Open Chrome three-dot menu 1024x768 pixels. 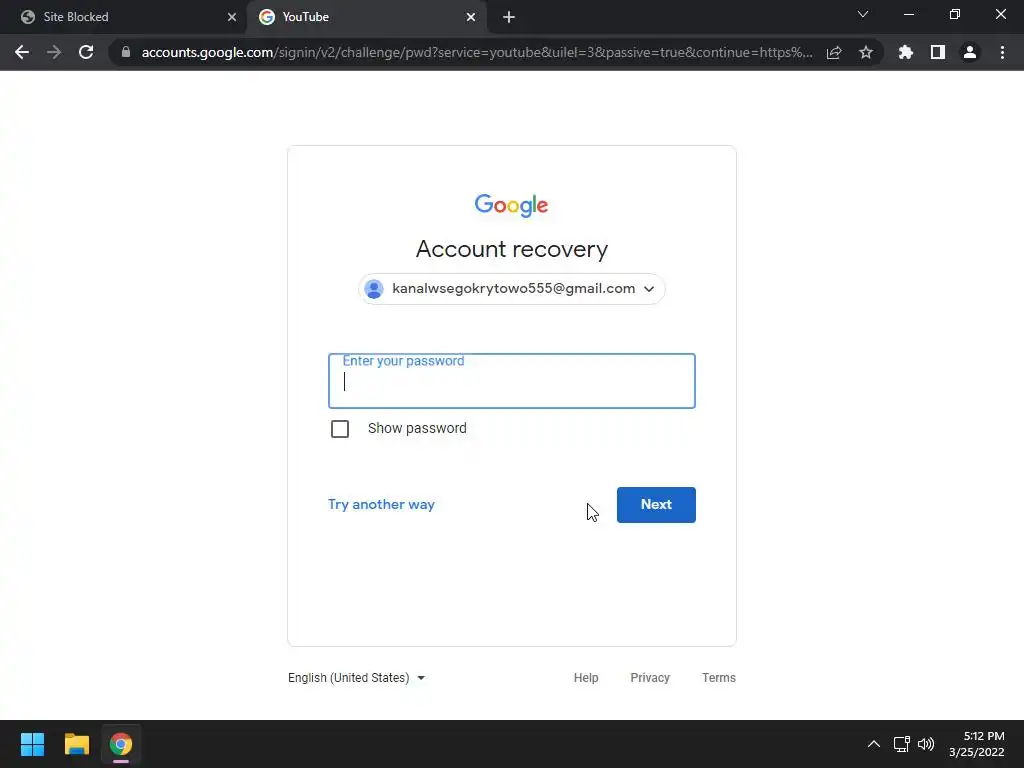tap(1002, 52)
